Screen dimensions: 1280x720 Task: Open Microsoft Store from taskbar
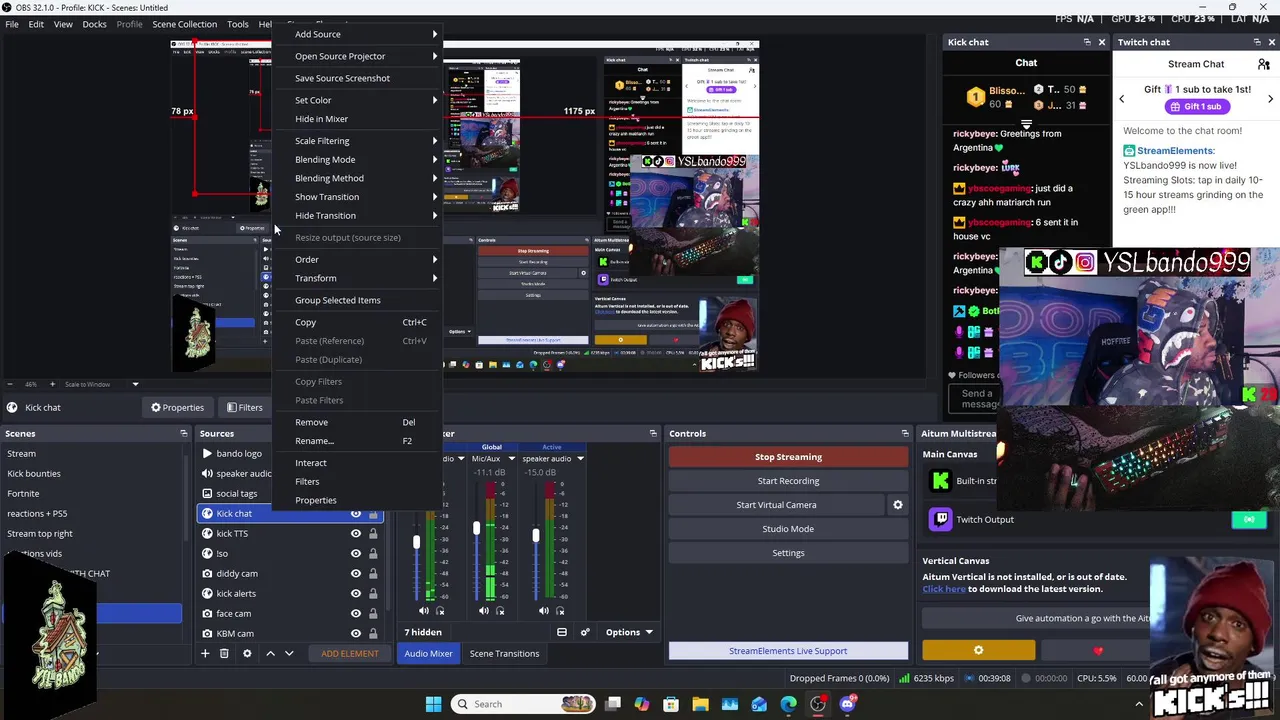click(x=671, y=704)
